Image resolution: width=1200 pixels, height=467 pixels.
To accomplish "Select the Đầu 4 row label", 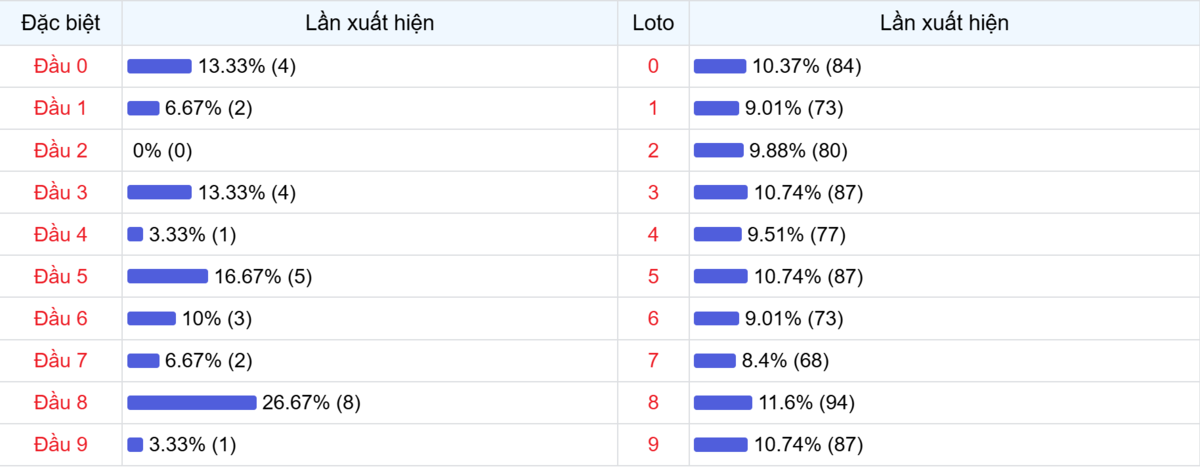I will coord(61,234).
